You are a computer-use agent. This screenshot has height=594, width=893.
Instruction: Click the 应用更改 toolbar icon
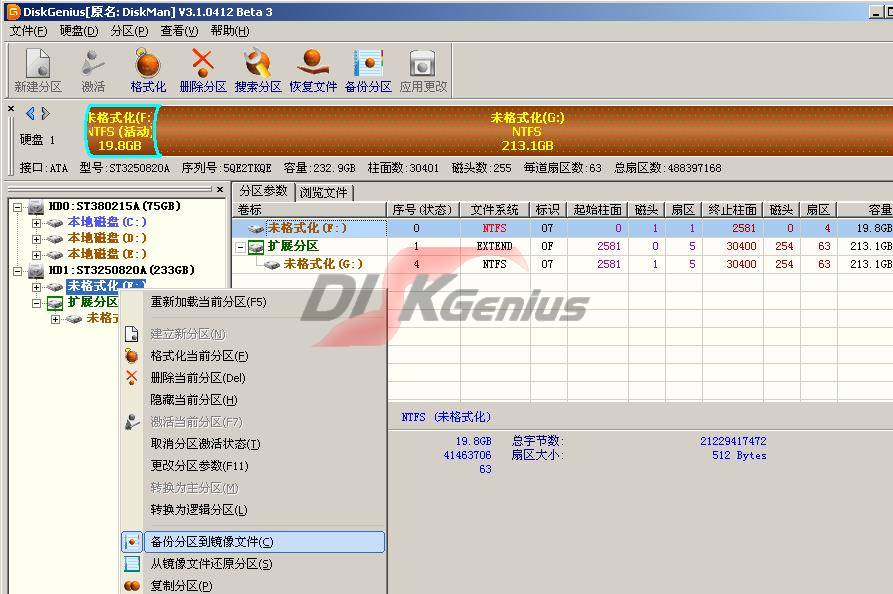[x=423, y=71]
